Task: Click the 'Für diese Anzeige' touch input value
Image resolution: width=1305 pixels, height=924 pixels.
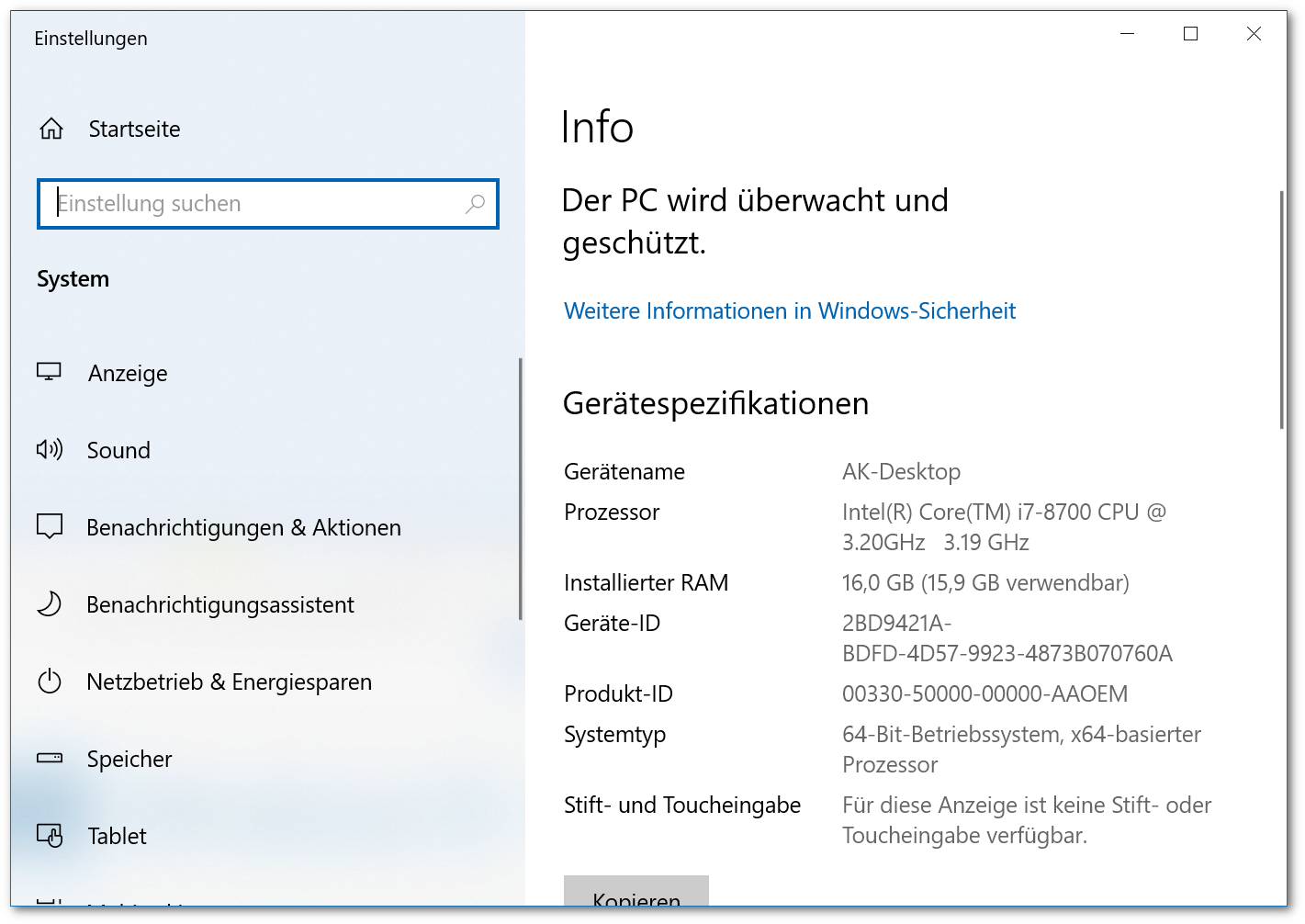Action: (x=1027, y=819)
